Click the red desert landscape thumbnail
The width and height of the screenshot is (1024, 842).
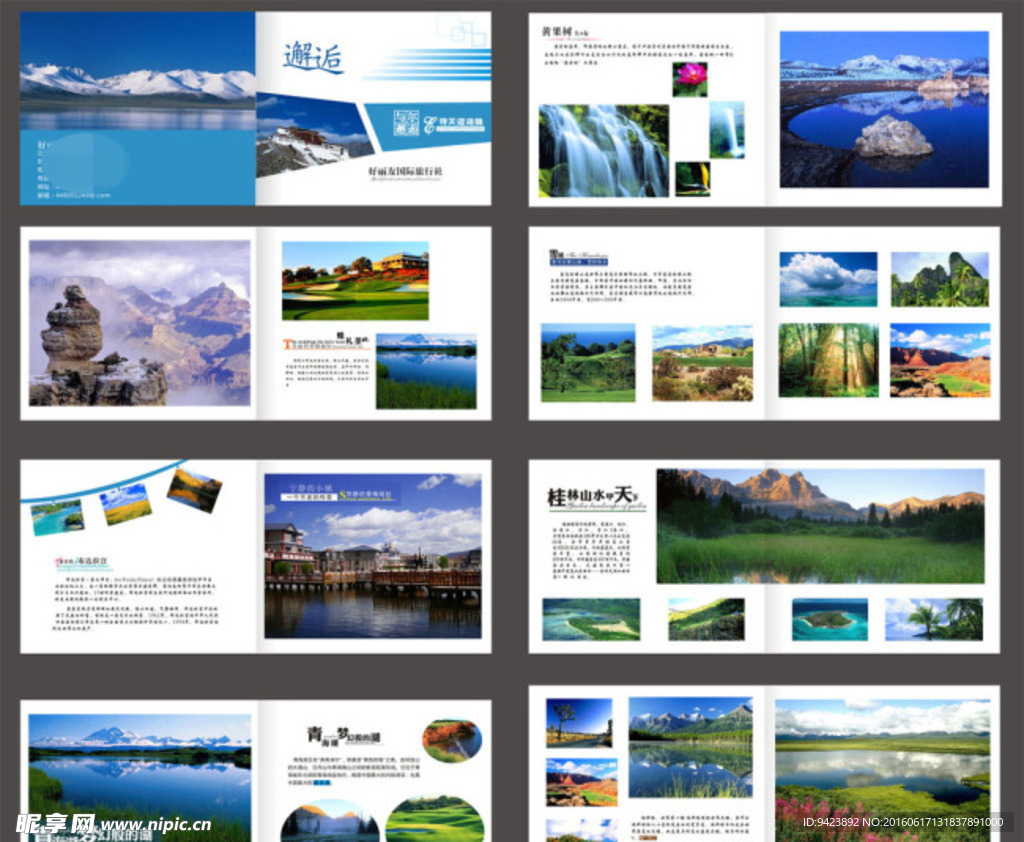(940, 360)
